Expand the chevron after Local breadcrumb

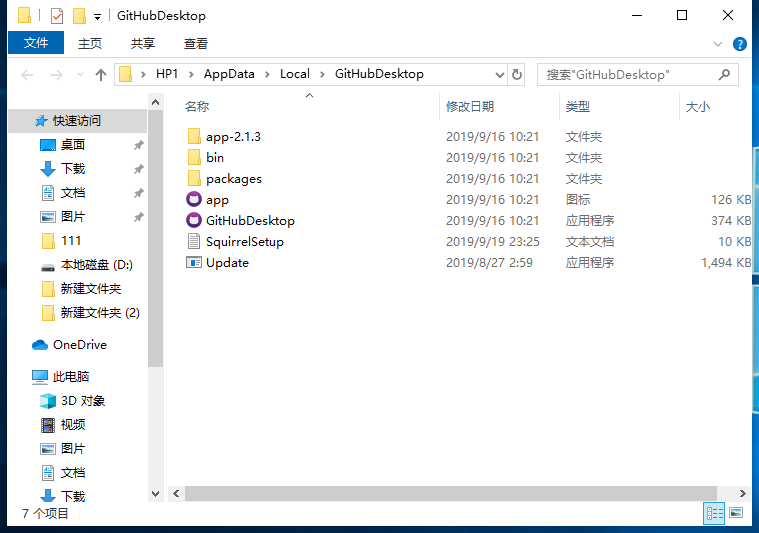[322, 75]
